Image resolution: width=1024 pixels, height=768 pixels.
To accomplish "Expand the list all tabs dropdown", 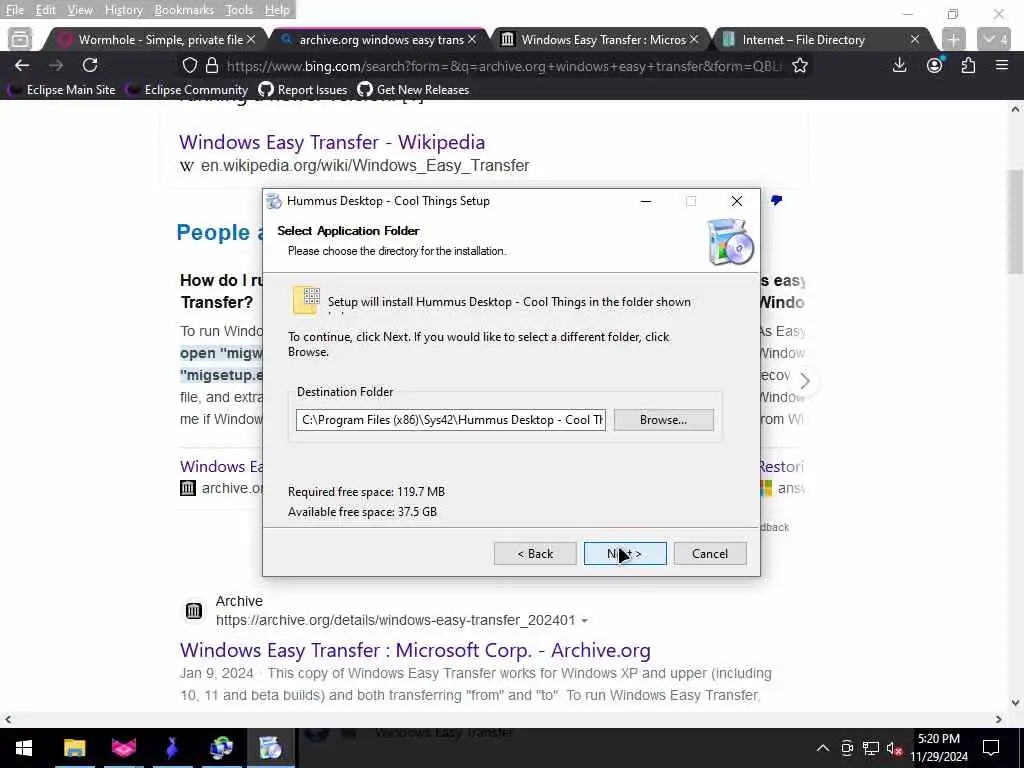I will coord(994,40).
